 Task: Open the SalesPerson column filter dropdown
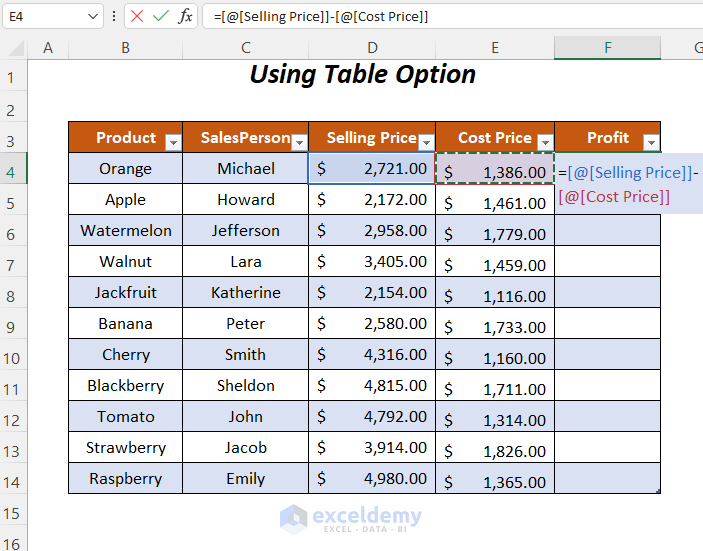tap(298, 142)
